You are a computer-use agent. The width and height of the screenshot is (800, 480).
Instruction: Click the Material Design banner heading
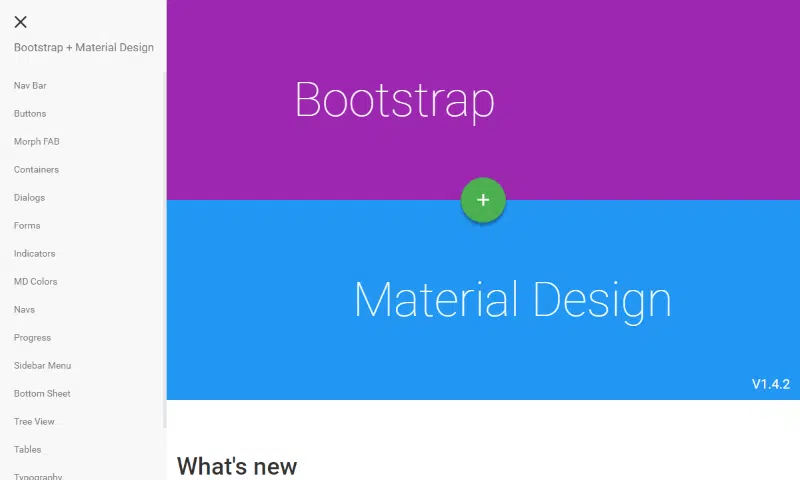tap(513, 301)
